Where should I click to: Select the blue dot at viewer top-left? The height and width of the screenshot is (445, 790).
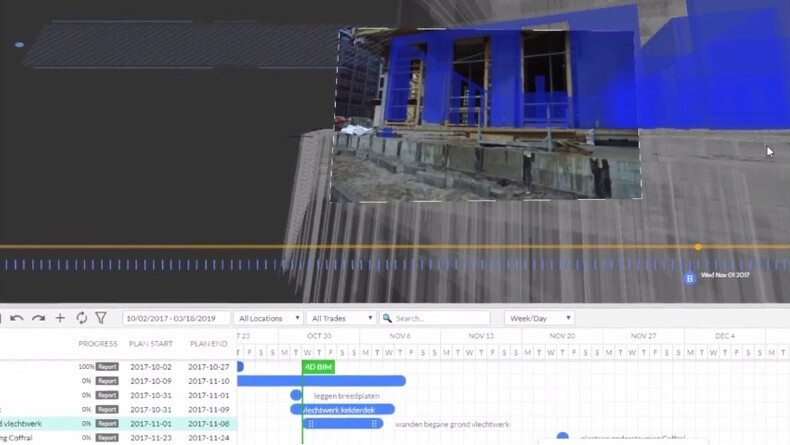pyautogui.click(x=19, y=45)
